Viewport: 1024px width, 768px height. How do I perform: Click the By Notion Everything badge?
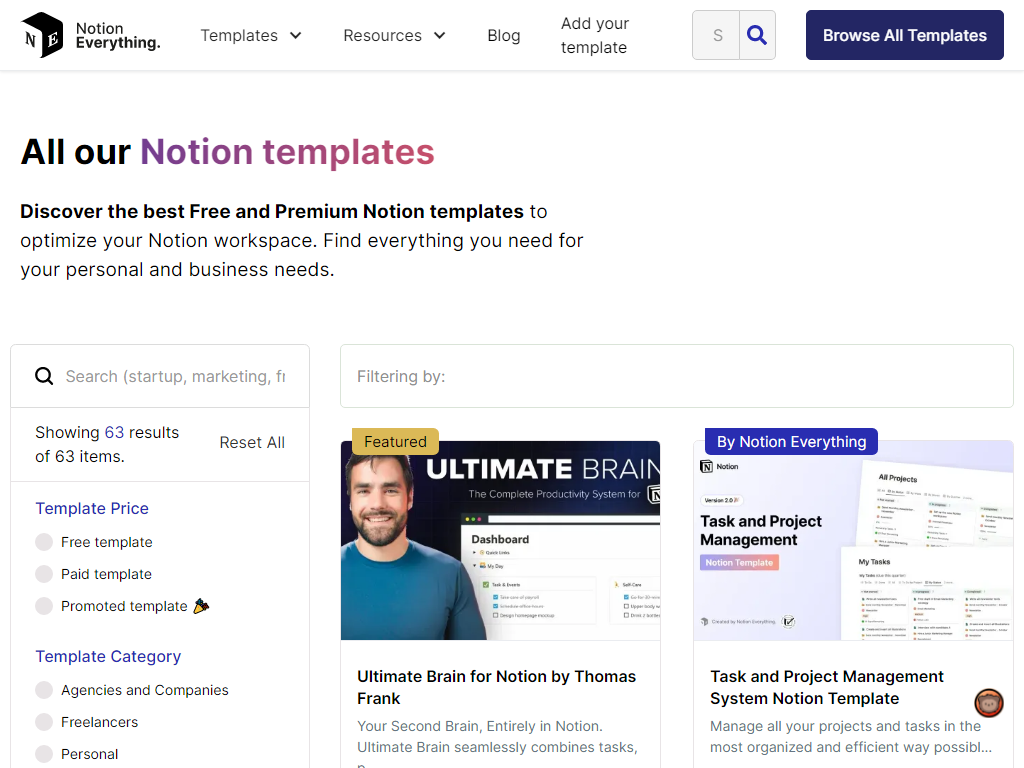[792, 441]
